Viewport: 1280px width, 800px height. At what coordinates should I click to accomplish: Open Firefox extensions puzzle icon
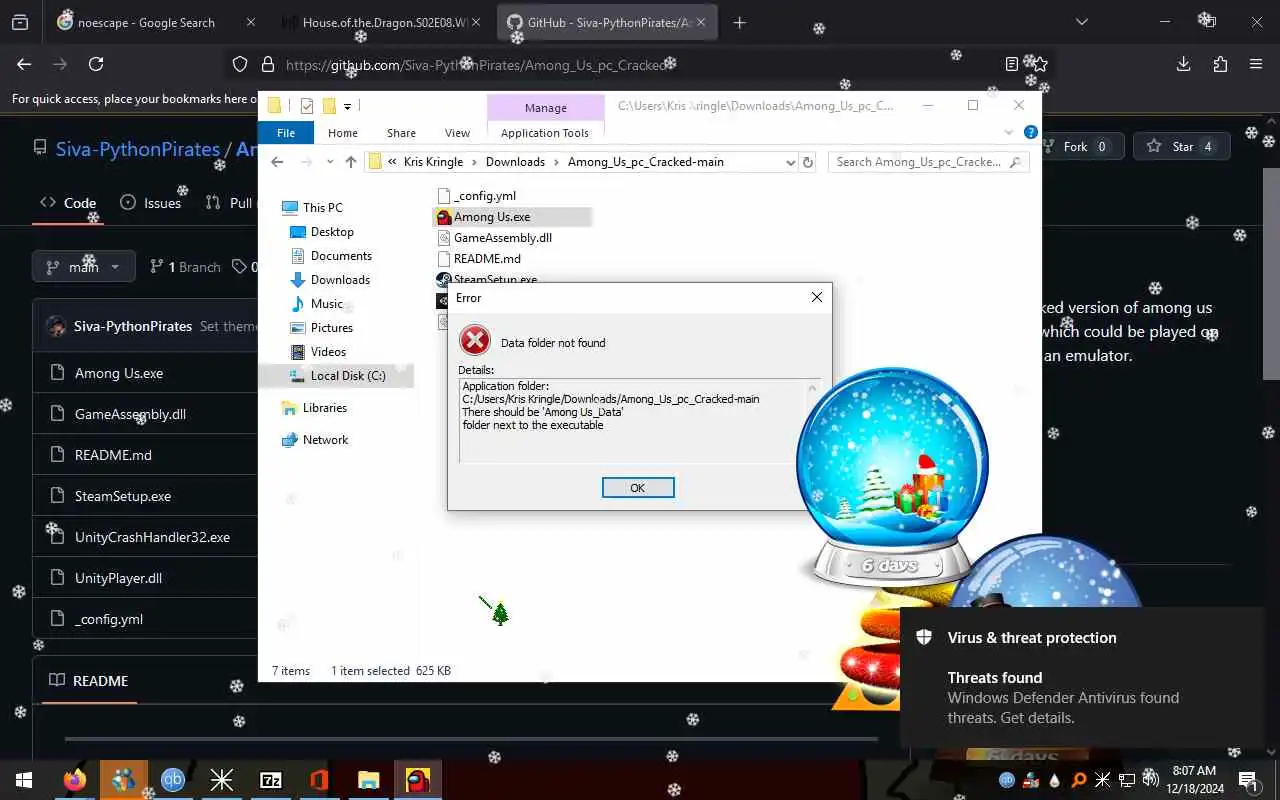[1220, 64]
